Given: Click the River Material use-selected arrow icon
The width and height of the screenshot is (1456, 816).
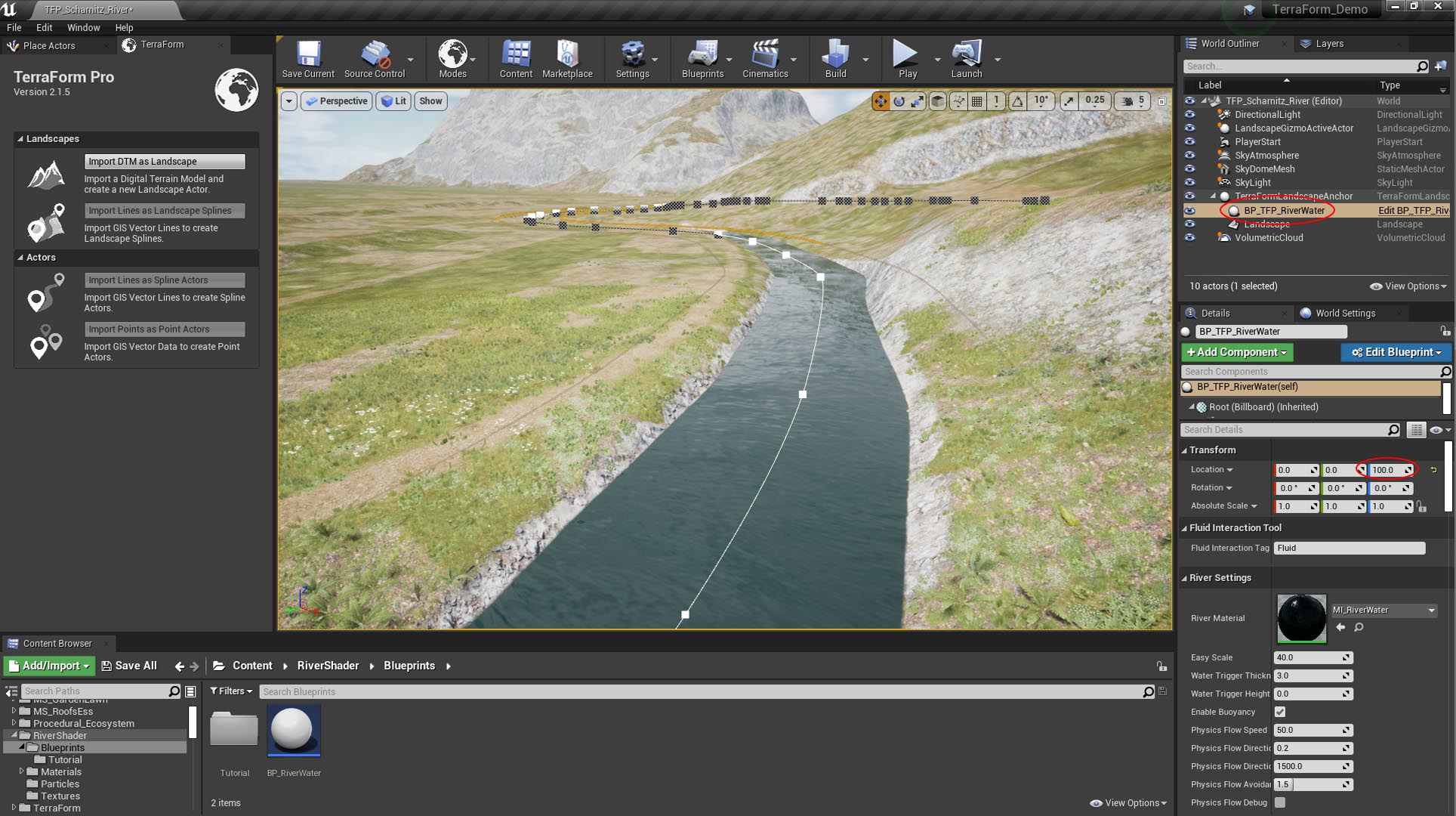Looking at the screenshot, I should pyautogui.click(x=1340, y=627).
